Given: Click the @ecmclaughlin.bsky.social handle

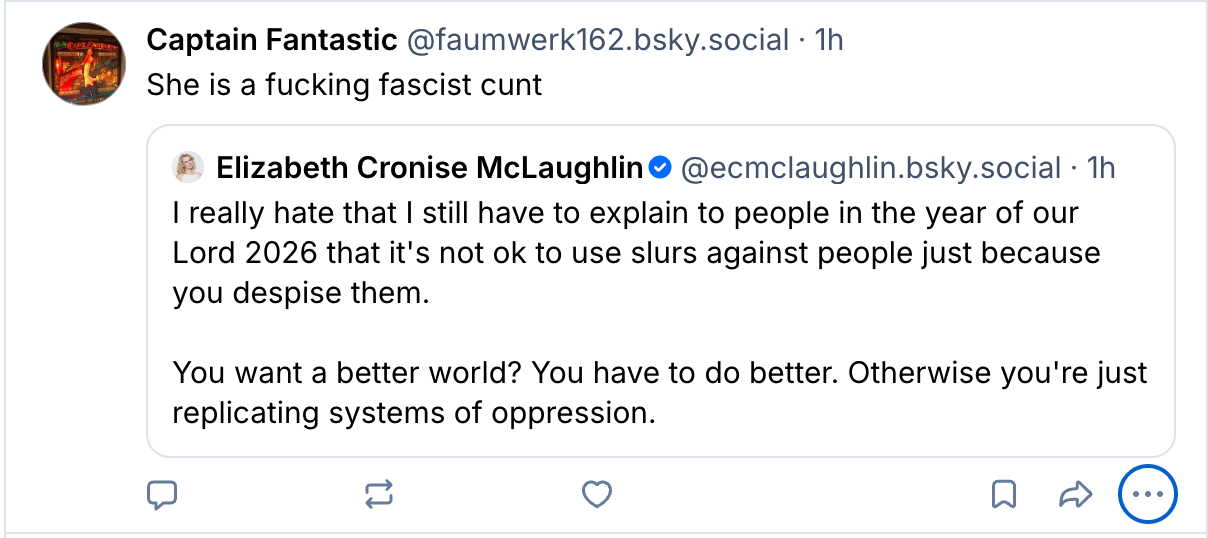Looking at the screenshot, I should pyautogui.click(x=870, y=168).
